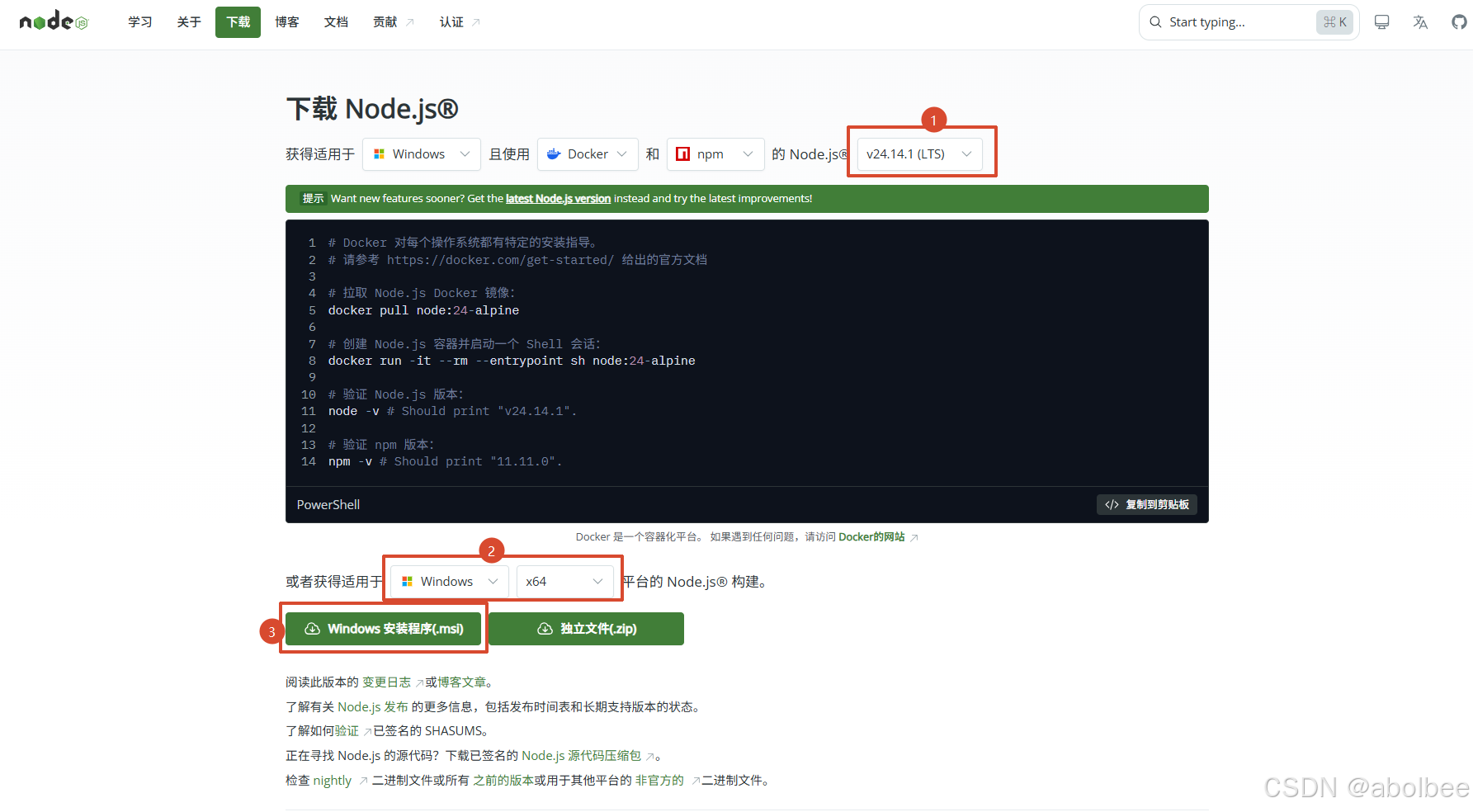Screen dimensions: 1473x812
Task: Click the external arrow after 源代码压缩包
Action: [x=650, y=757]
